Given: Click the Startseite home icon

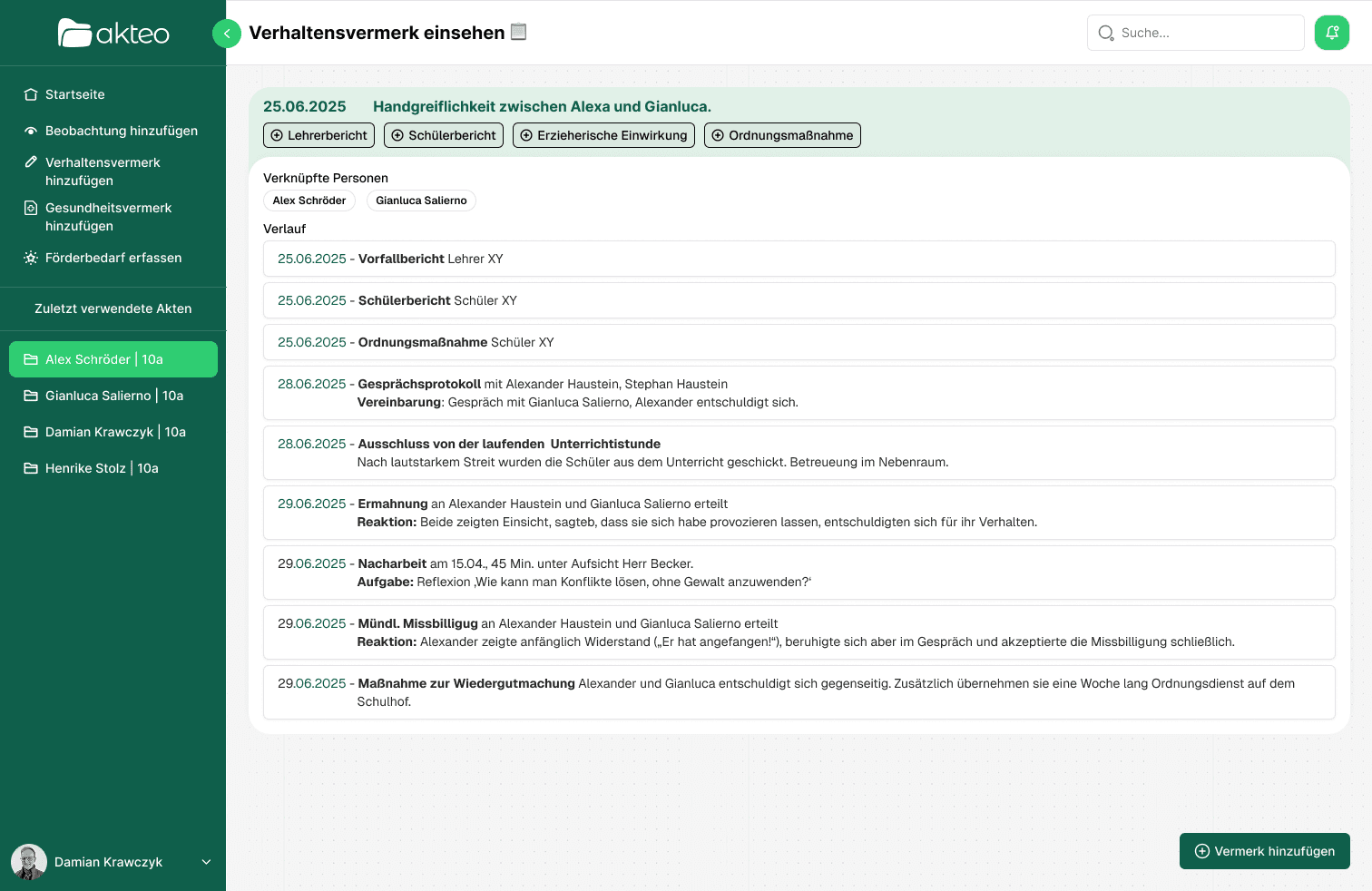Looking at the screenshot, I should 31,94.
